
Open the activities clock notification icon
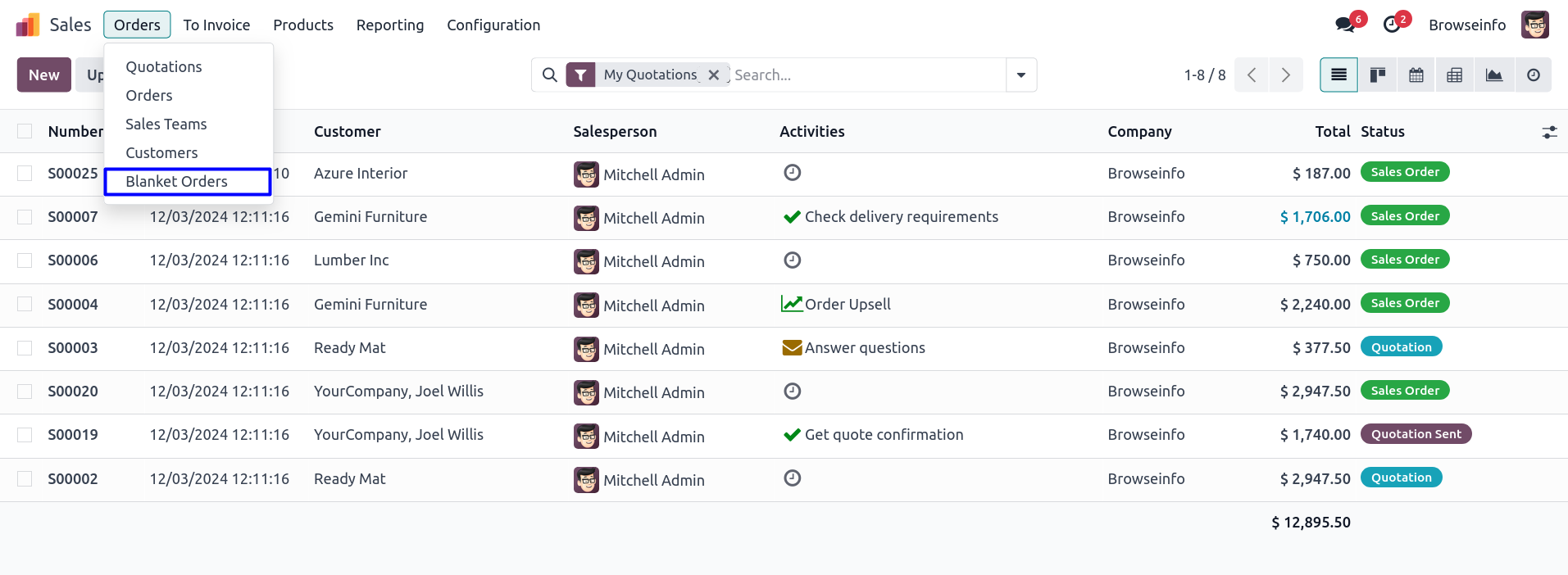1392,25
